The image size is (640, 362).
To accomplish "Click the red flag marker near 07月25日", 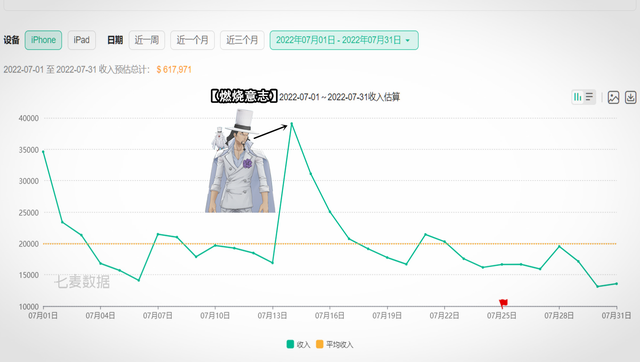I will point(503,303).
